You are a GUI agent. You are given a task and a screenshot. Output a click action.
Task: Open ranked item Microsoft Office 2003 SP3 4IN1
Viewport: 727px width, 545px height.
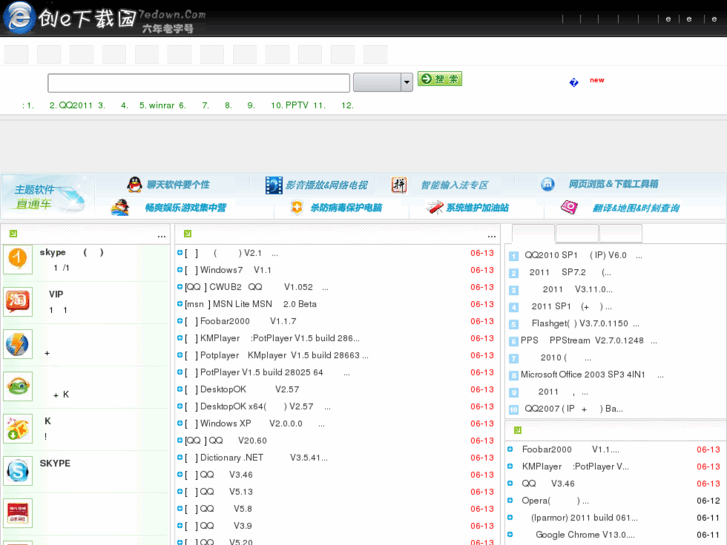(x=592, y=374)
